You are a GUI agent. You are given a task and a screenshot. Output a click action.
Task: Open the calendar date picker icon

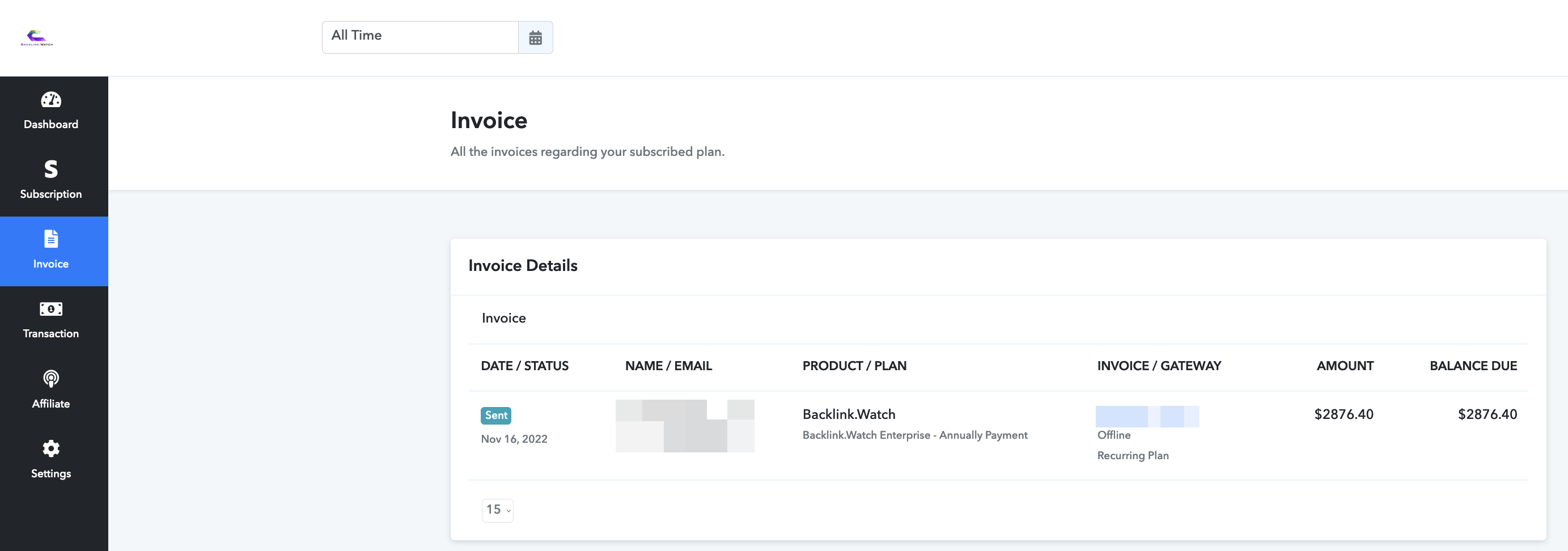pos(535,38)
